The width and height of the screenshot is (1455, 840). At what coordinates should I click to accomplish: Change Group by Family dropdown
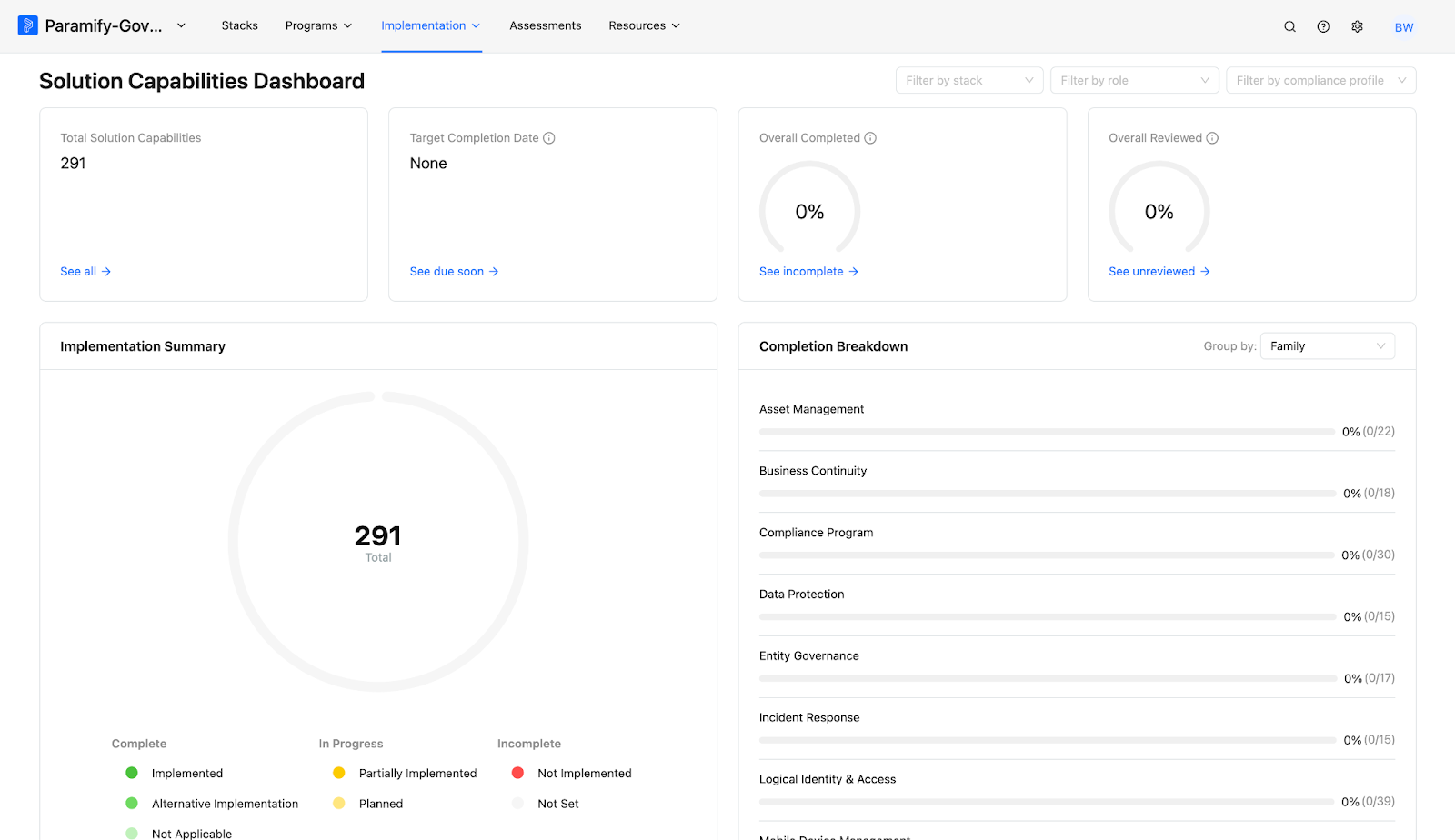tap(1328, 346)
